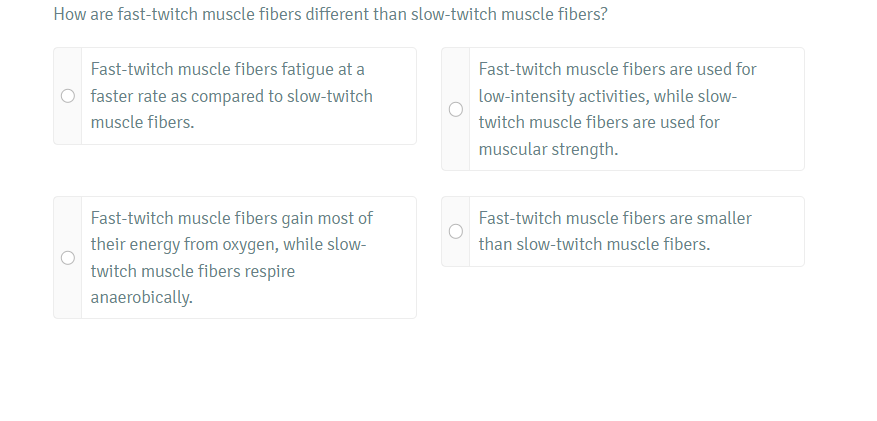The width and height of the screenshot is (877, 421).
Task: Click the question text about fast-twitch muscle fibers
Action: coord(330,16)
